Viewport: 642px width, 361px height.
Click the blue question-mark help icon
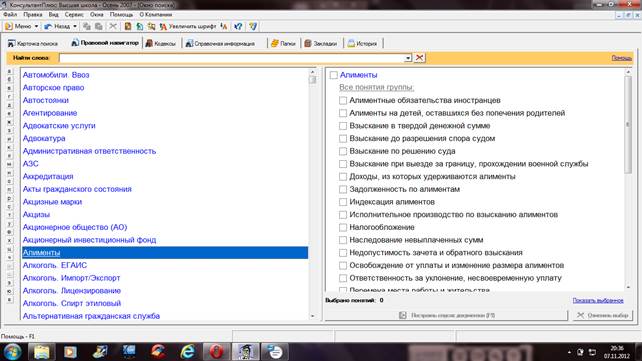coord(238,26)
